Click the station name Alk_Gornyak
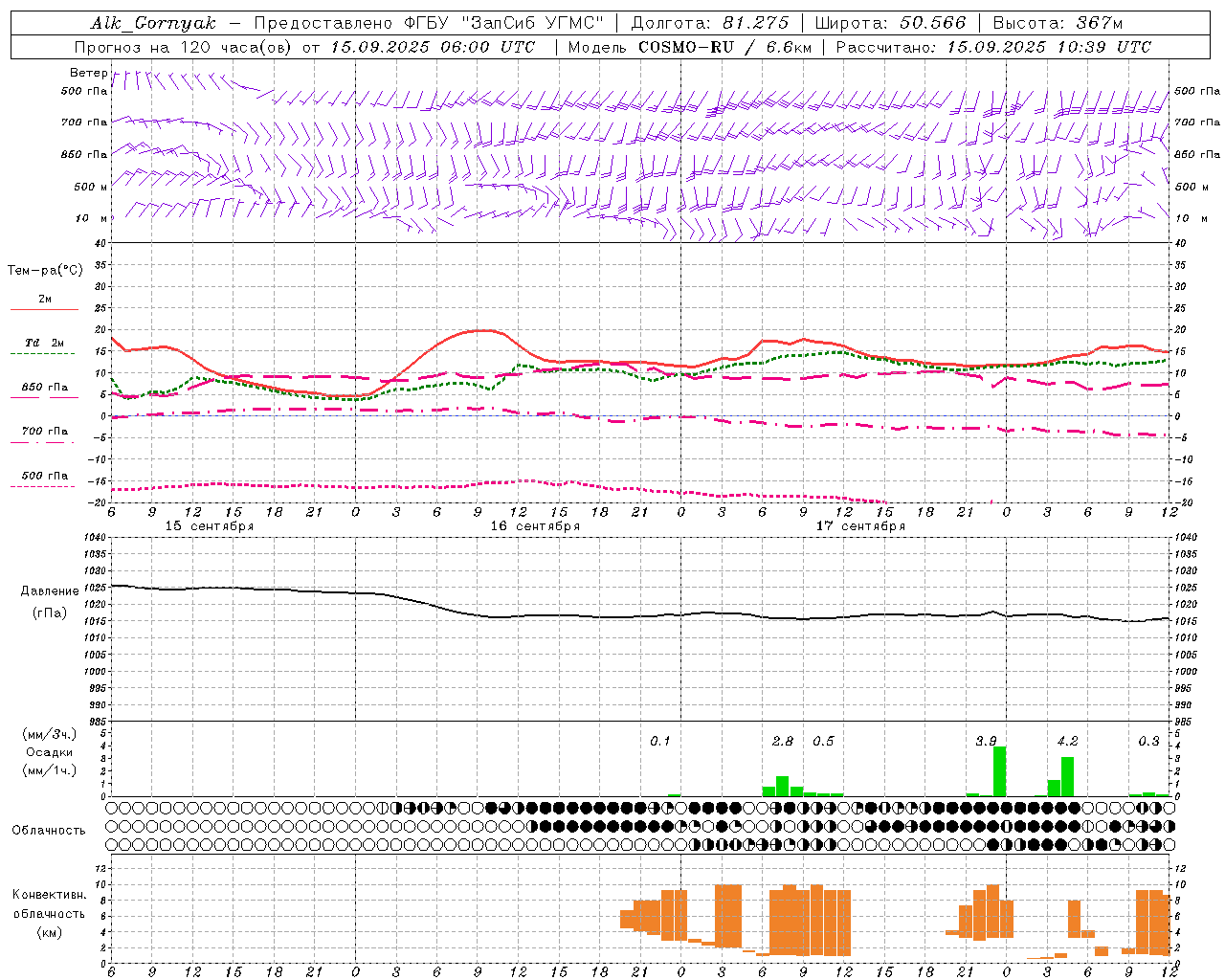Image resolution: width=1225 pixels, height=980 pixels. coord(153,23)
